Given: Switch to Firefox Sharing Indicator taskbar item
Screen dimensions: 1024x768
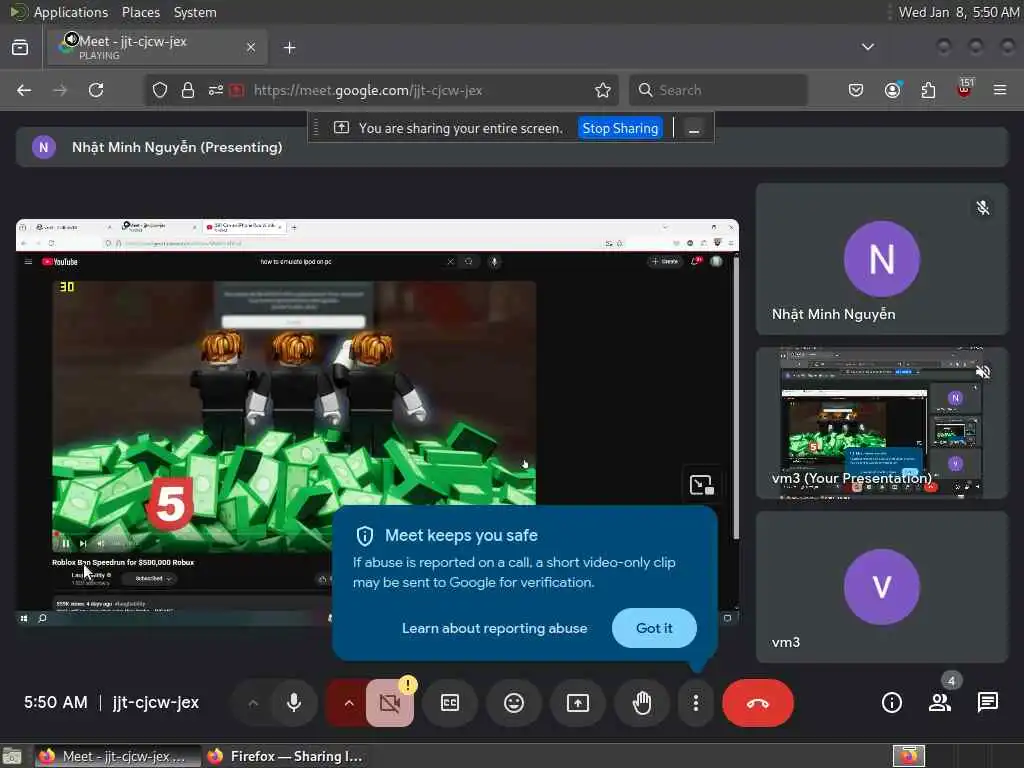Looking at the screenshot, I should [x=285, y=756].
